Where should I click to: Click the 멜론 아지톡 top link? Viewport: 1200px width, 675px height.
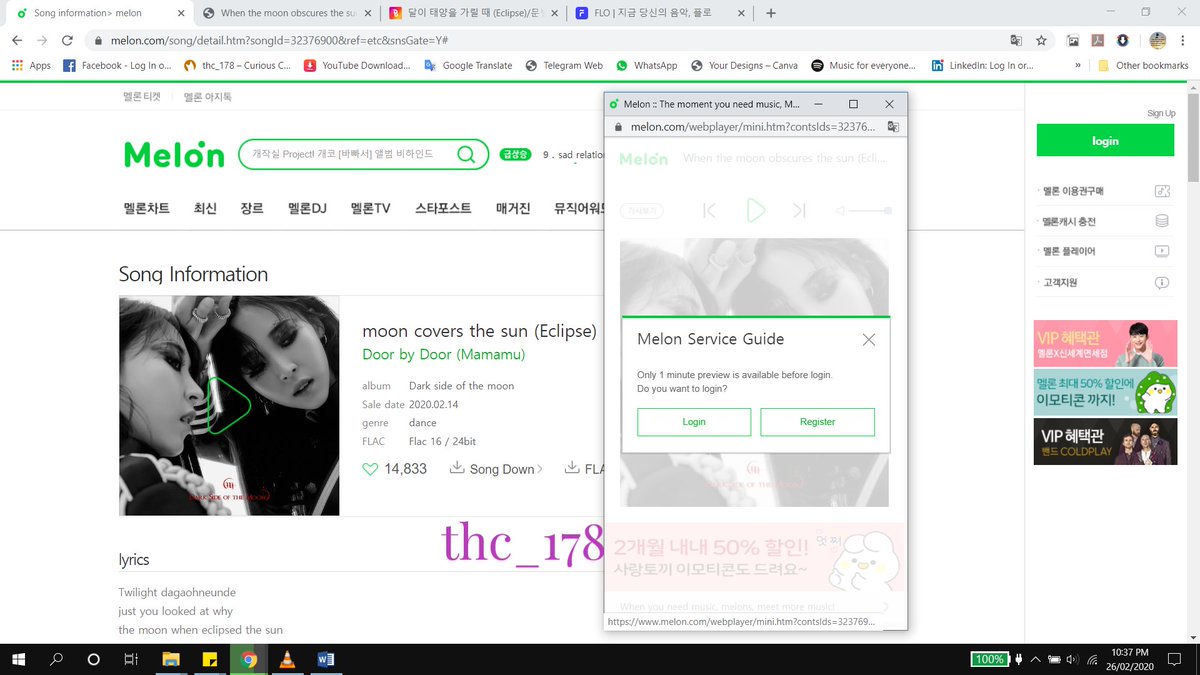click(207, 97)
